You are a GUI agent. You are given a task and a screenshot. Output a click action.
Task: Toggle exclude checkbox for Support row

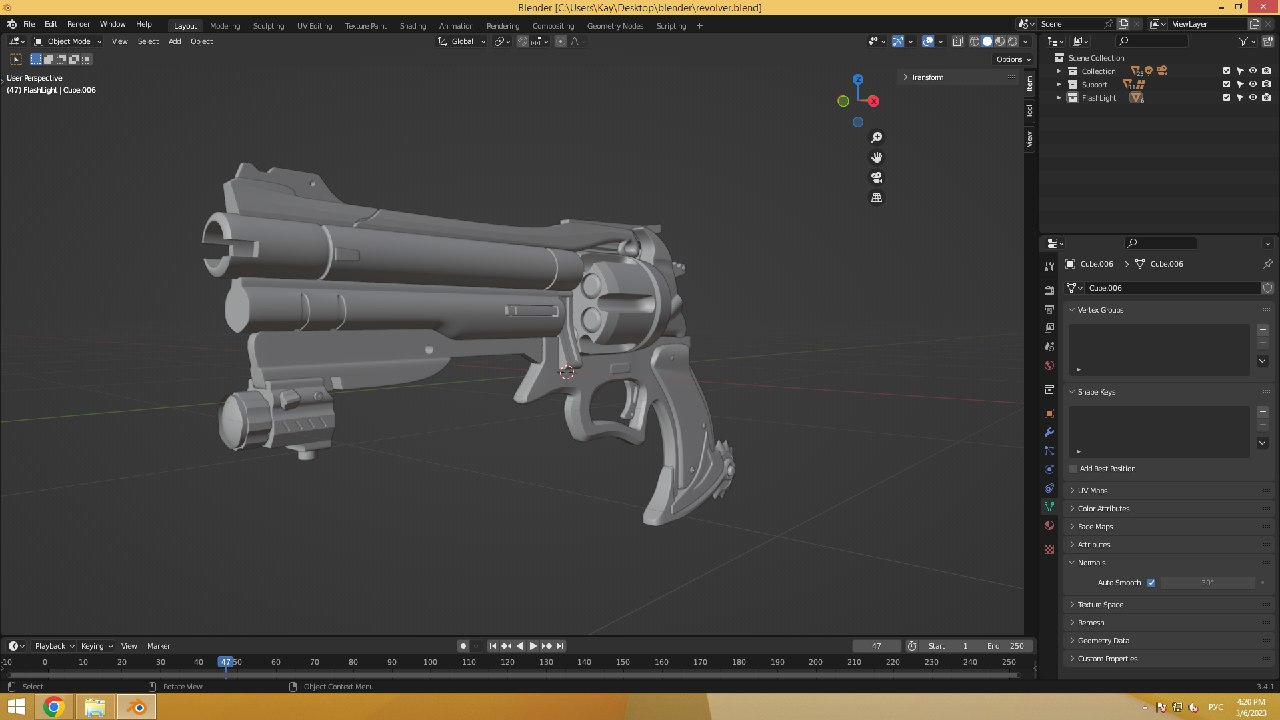click(x=1227, y=84)
